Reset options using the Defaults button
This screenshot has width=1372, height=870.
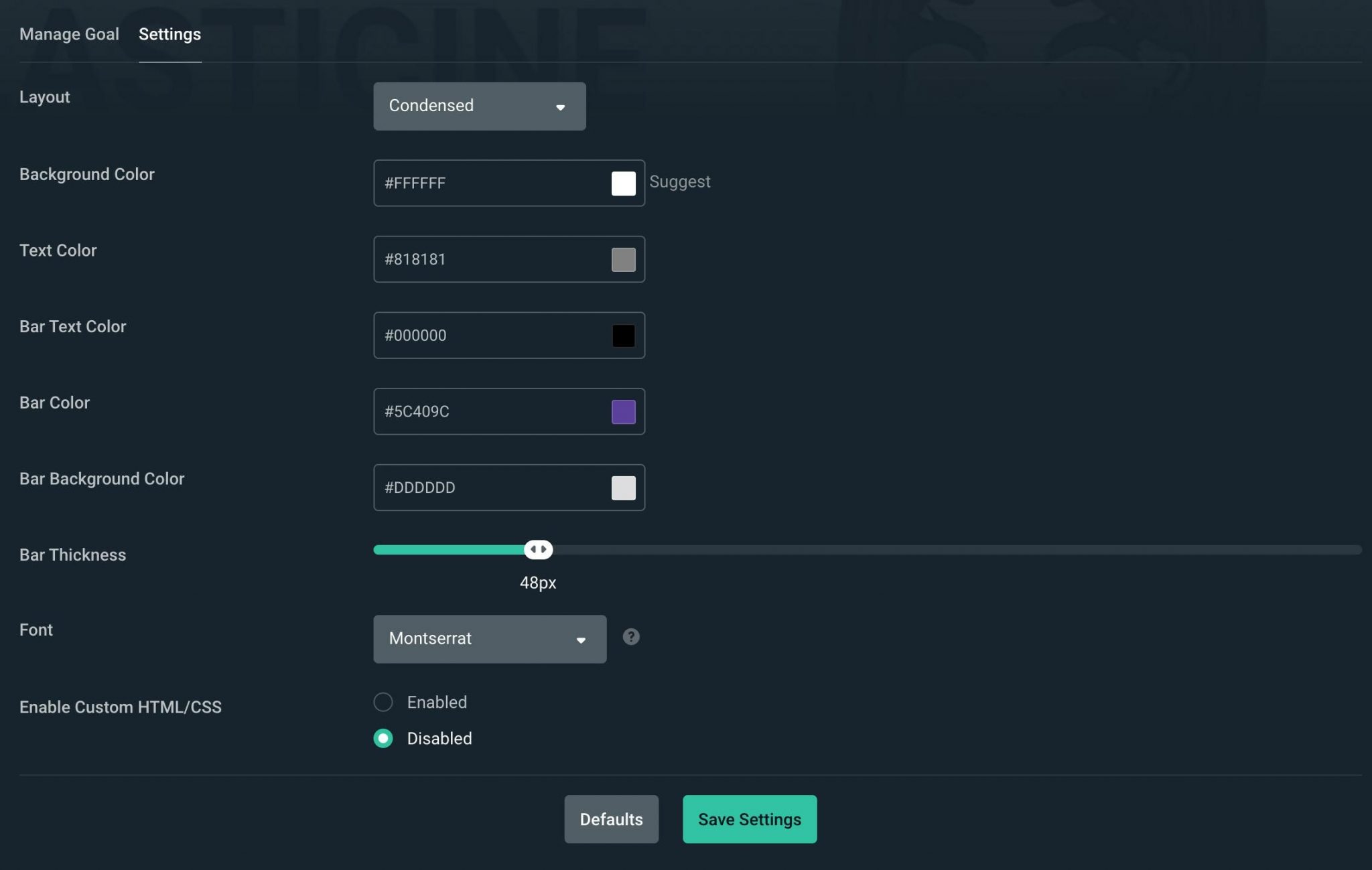(x=610, y=818)
